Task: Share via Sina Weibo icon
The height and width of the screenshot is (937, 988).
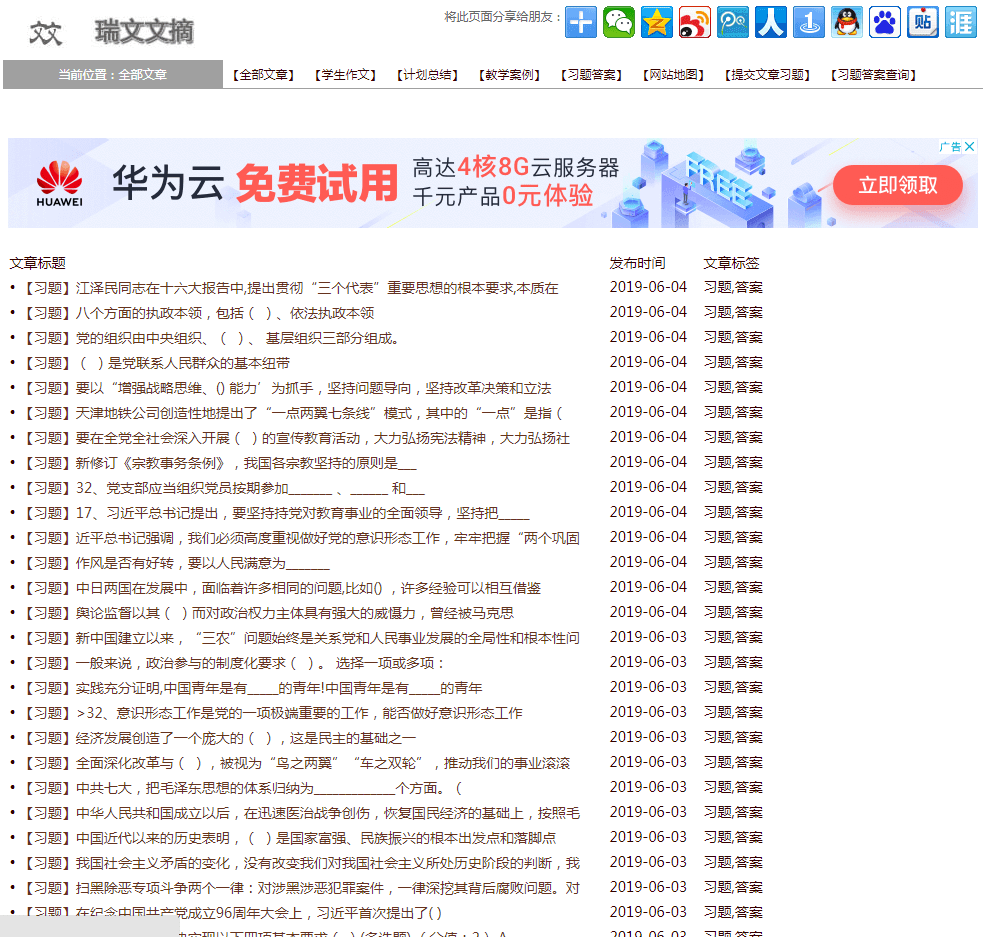Action: point(695,22)
